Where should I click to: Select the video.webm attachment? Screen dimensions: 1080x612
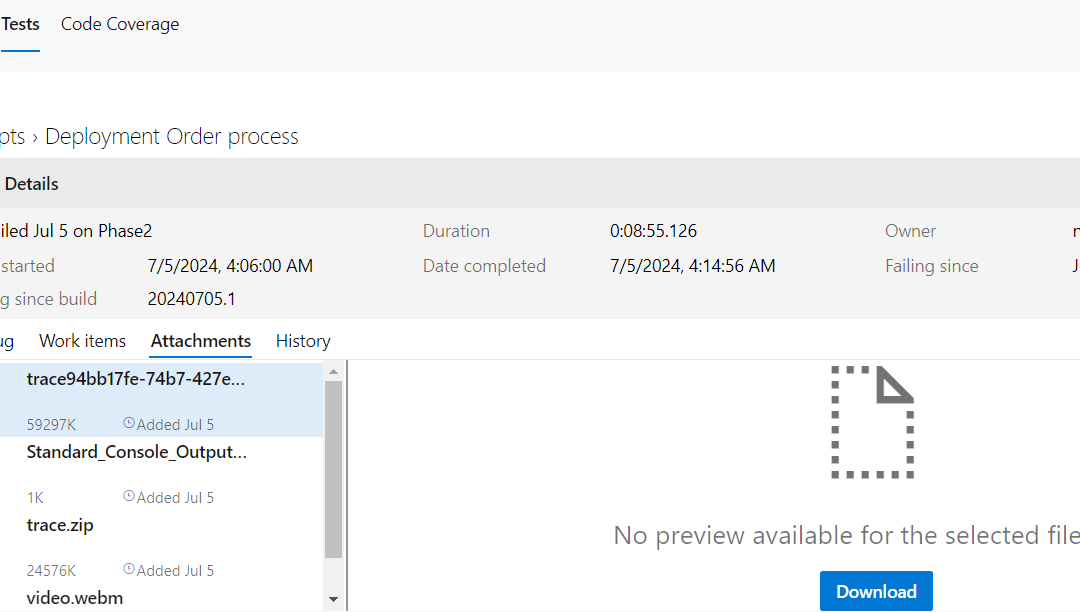pos(75,598)
